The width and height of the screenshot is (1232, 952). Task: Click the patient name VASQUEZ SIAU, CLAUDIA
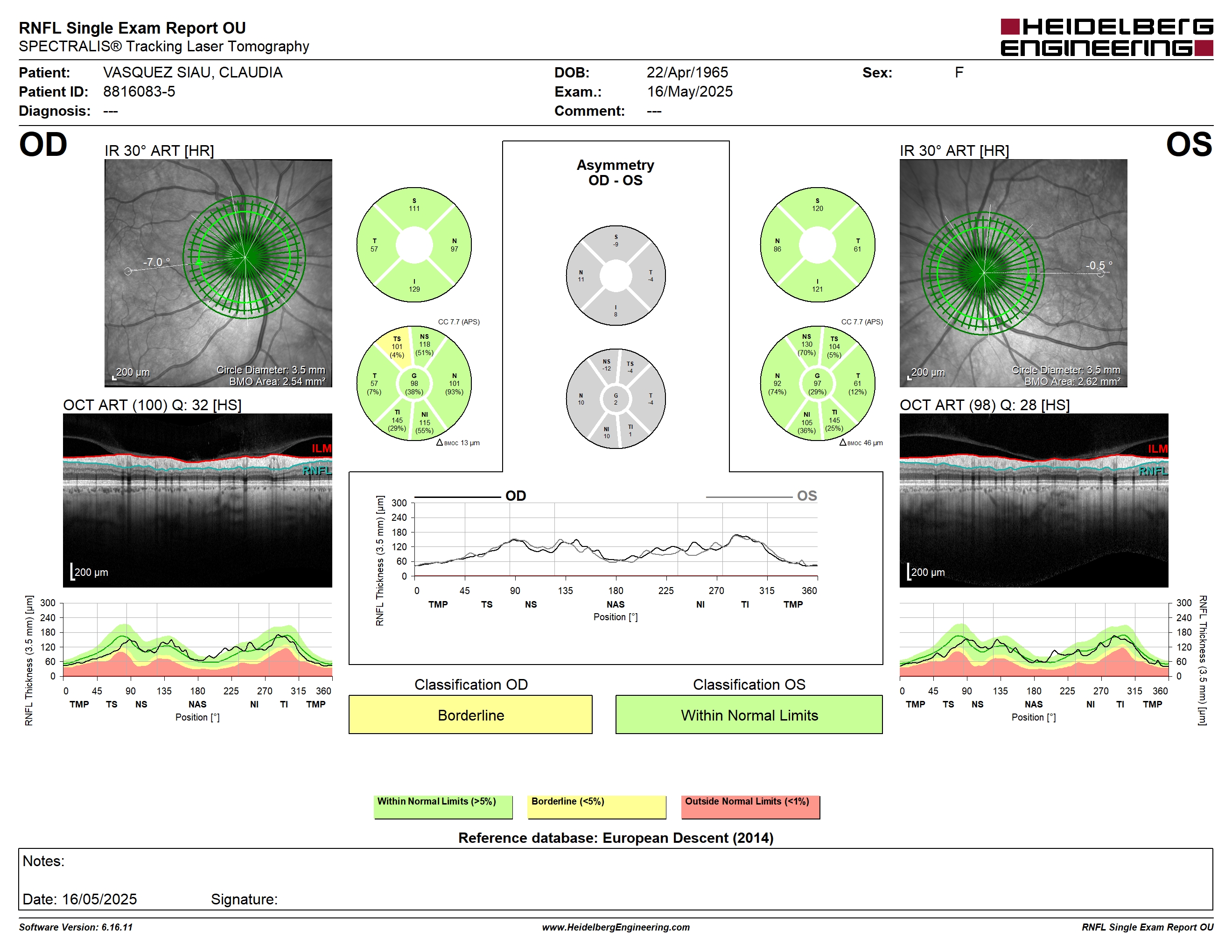click(x=192, y=72)
